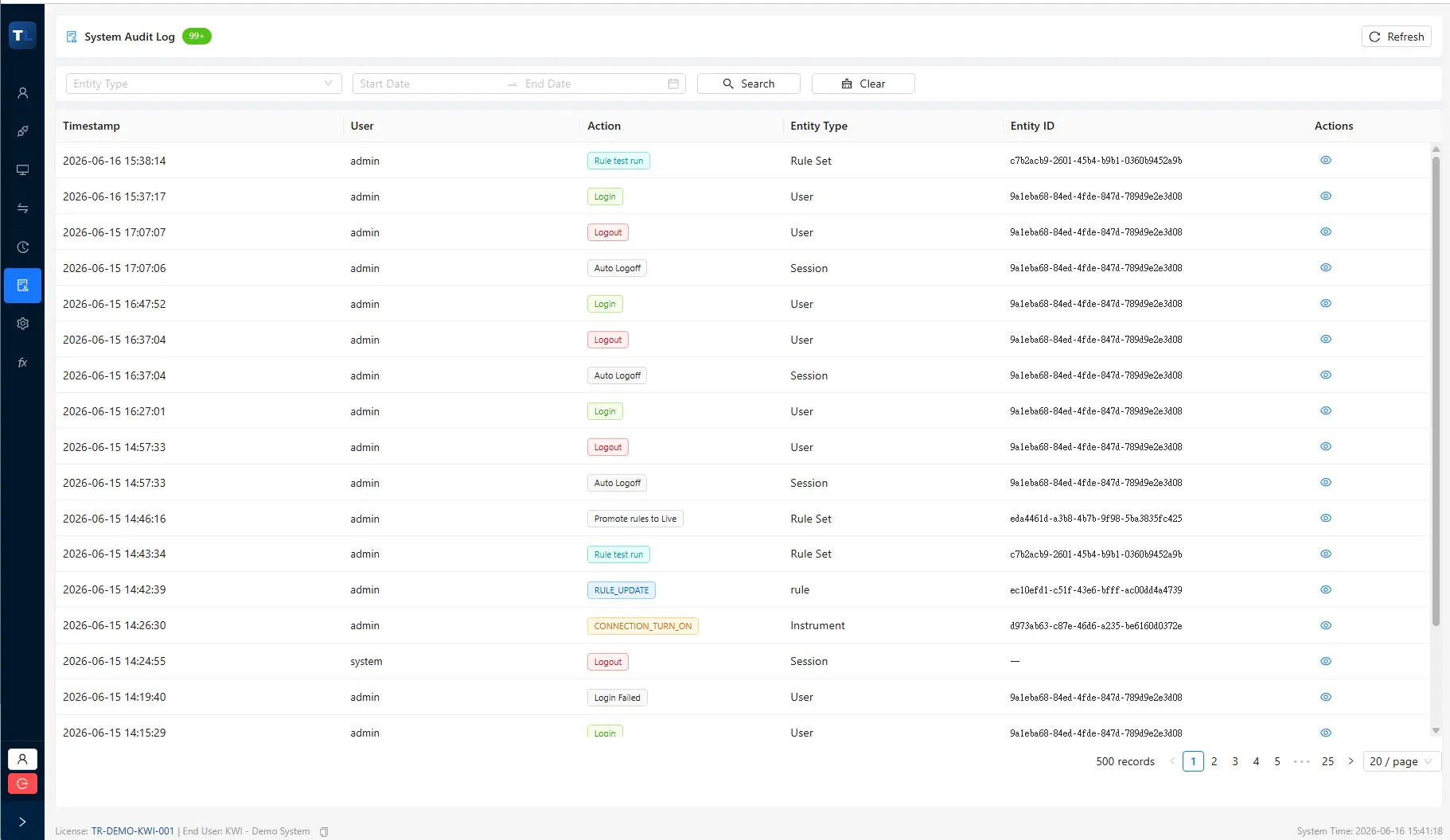This screenshot has width=1450, height=840.
Task: Click the scrollbar up arrow
Action: [1436, 149]
